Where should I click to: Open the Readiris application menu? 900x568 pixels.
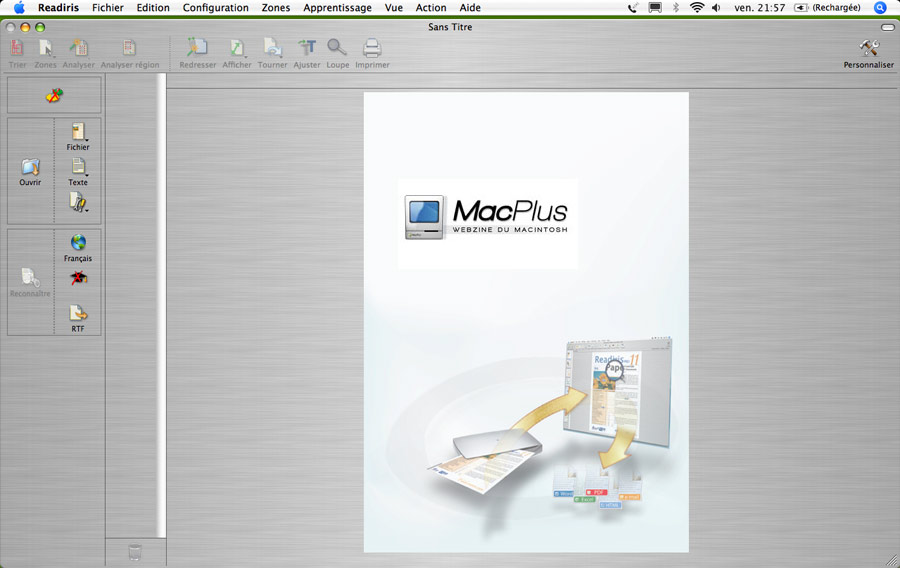pos(59,7)
